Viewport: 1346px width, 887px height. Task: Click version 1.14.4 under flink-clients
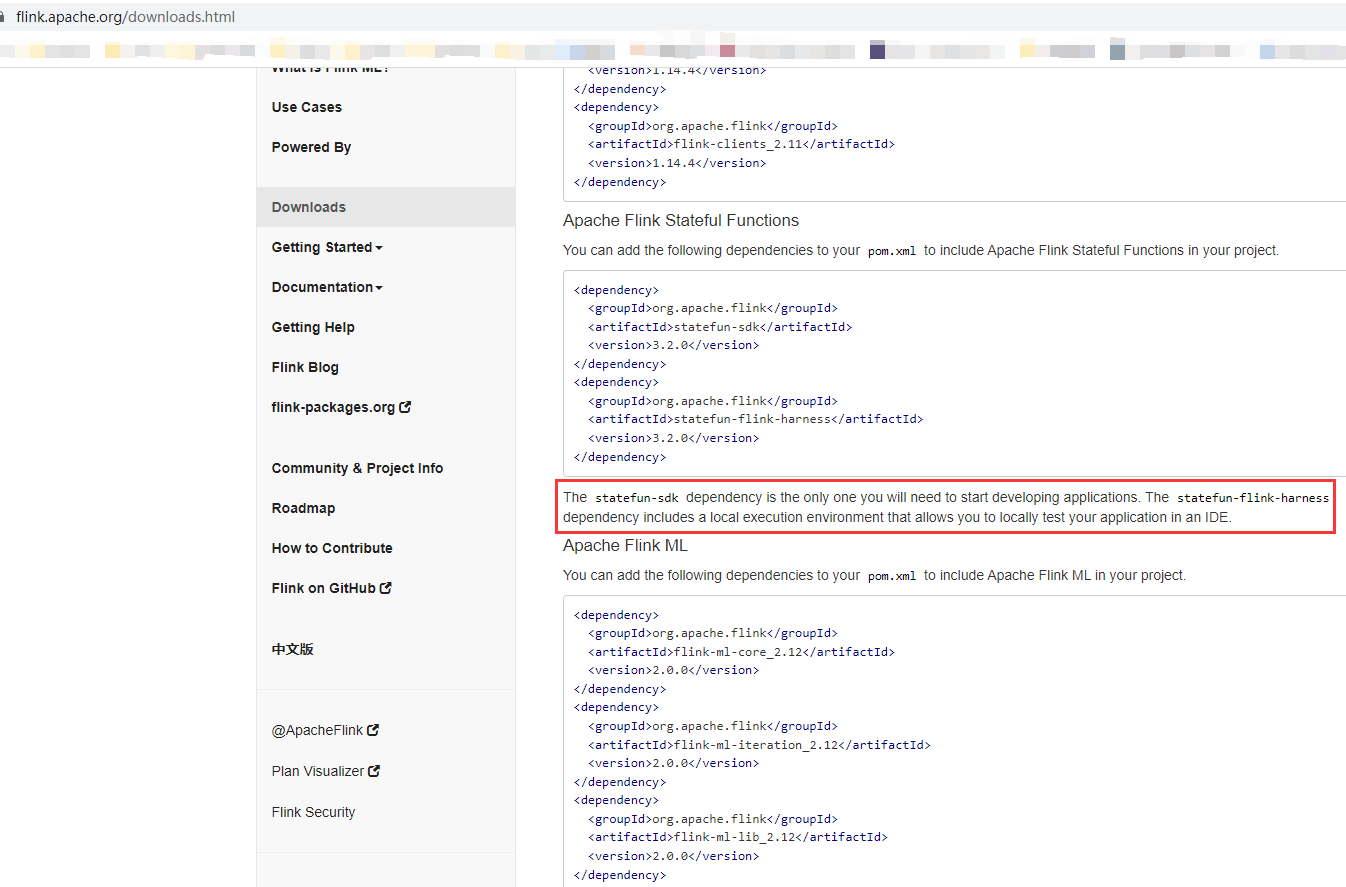pyautogui.click(x=677, y=163)
